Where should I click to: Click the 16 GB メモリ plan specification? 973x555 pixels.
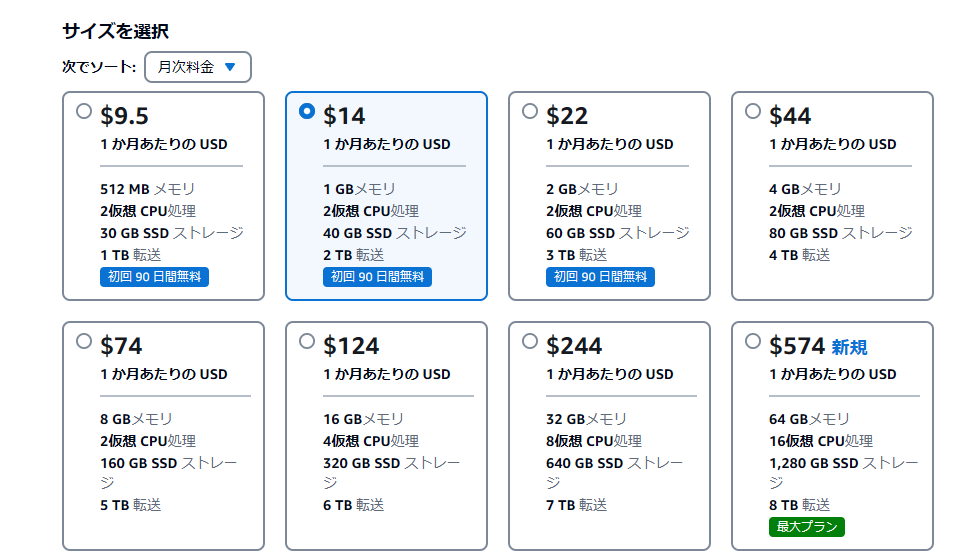pyautogui.click(x=363, y=419)
